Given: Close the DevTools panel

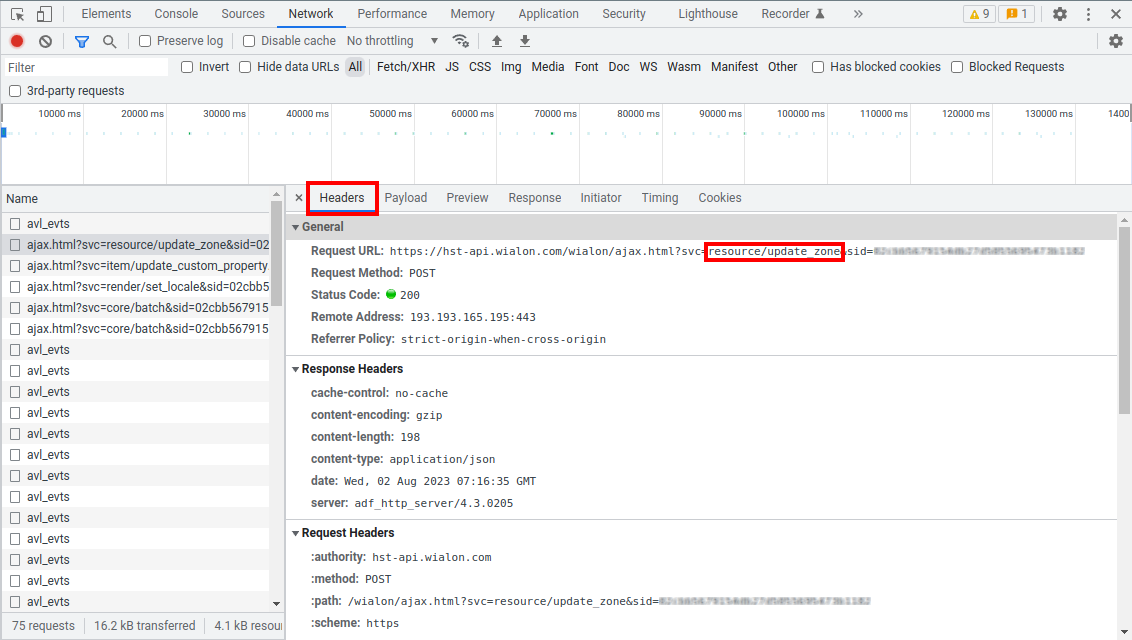Looking at the screenshot, I should 1115,14.
